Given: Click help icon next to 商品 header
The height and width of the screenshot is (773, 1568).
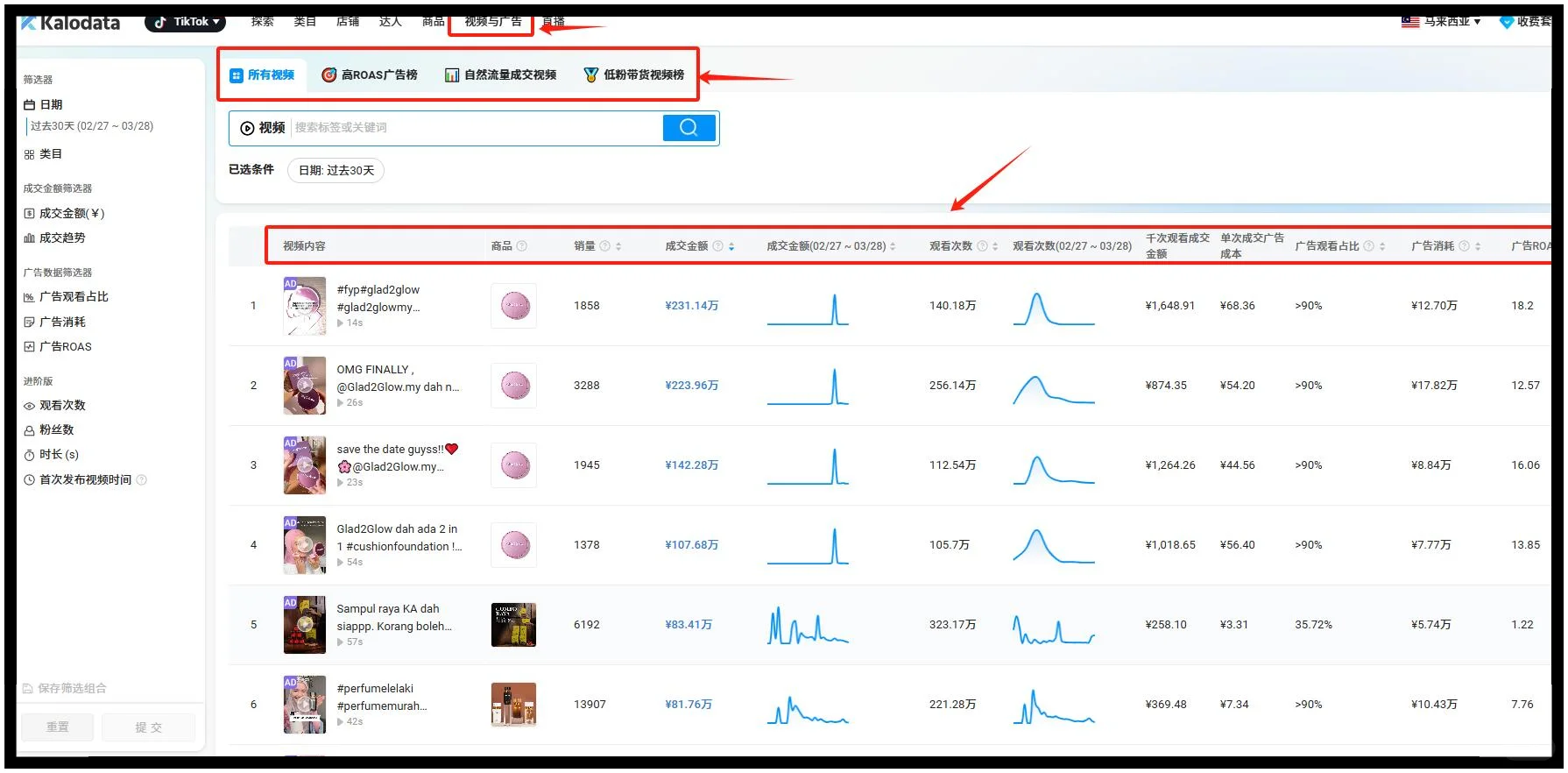Looking at the screenshot, I should 521,246.
